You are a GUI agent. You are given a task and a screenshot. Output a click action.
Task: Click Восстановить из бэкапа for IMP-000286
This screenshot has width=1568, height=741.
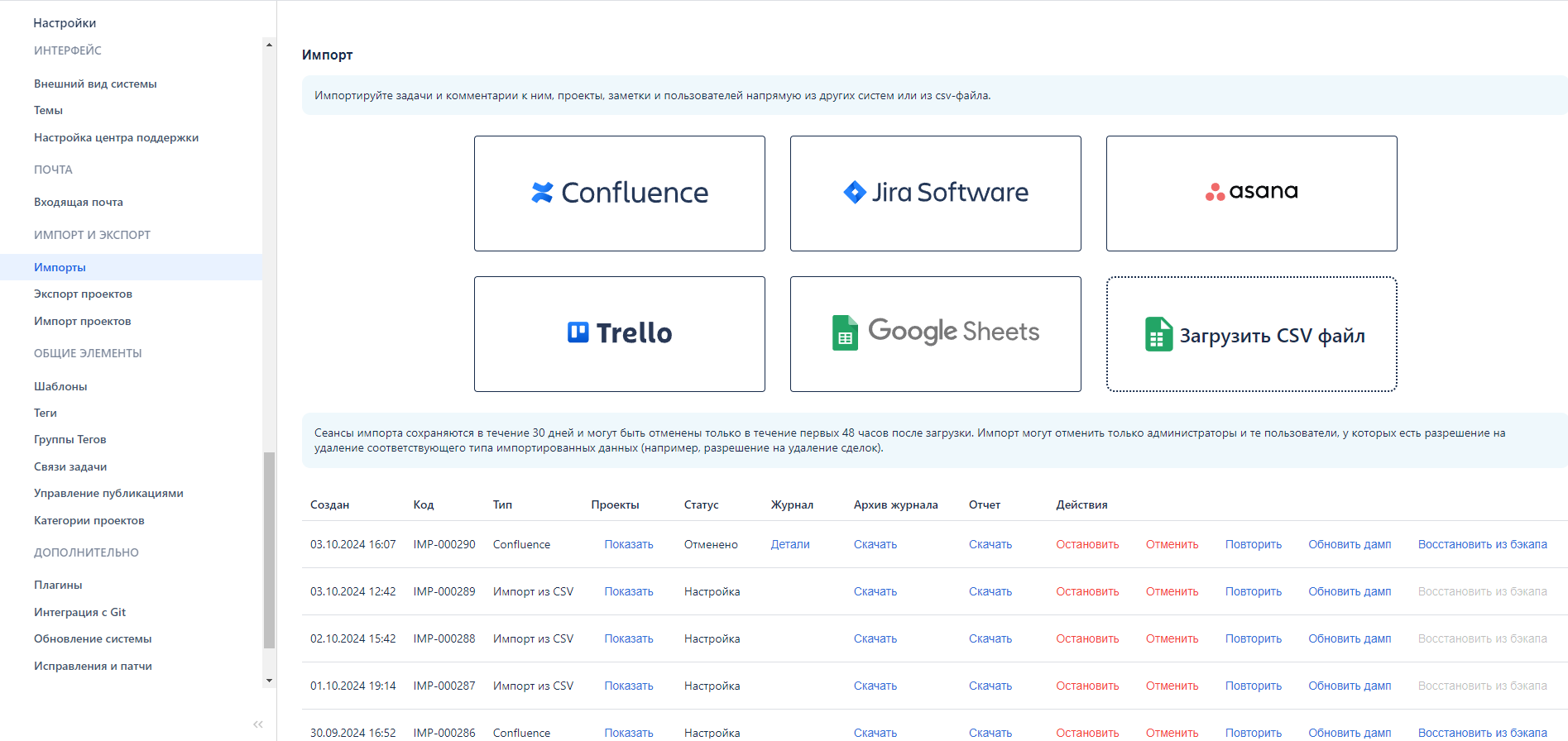(x=1483, y=733)
